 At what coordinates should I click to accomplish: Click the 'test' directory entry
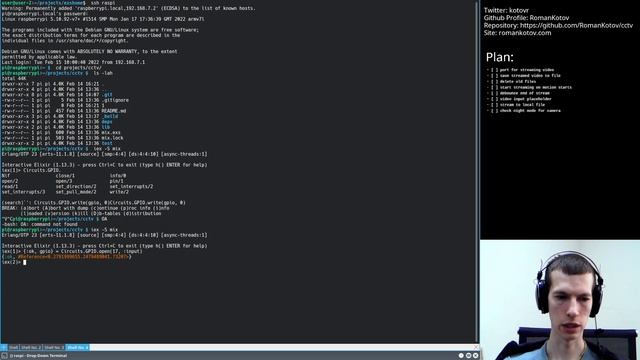click(107, 143)
